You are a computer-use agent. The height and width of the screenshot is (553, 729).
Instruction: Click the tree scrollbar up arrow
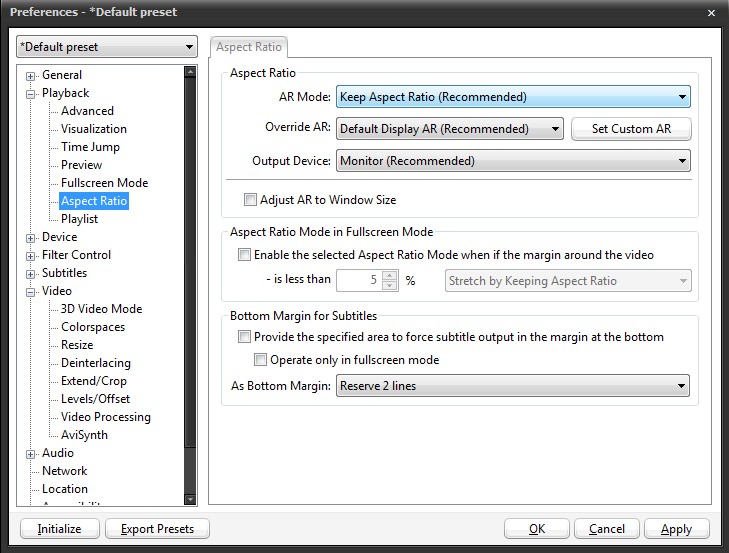[190, 72]
